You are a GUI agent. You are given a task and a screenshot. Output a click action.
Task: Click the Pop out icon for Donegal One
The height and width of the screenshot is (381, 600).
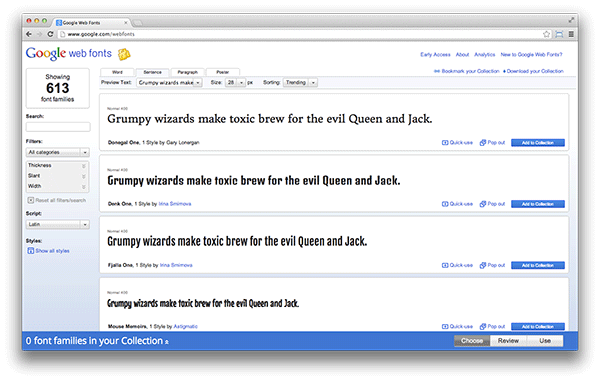click(483, 143)
